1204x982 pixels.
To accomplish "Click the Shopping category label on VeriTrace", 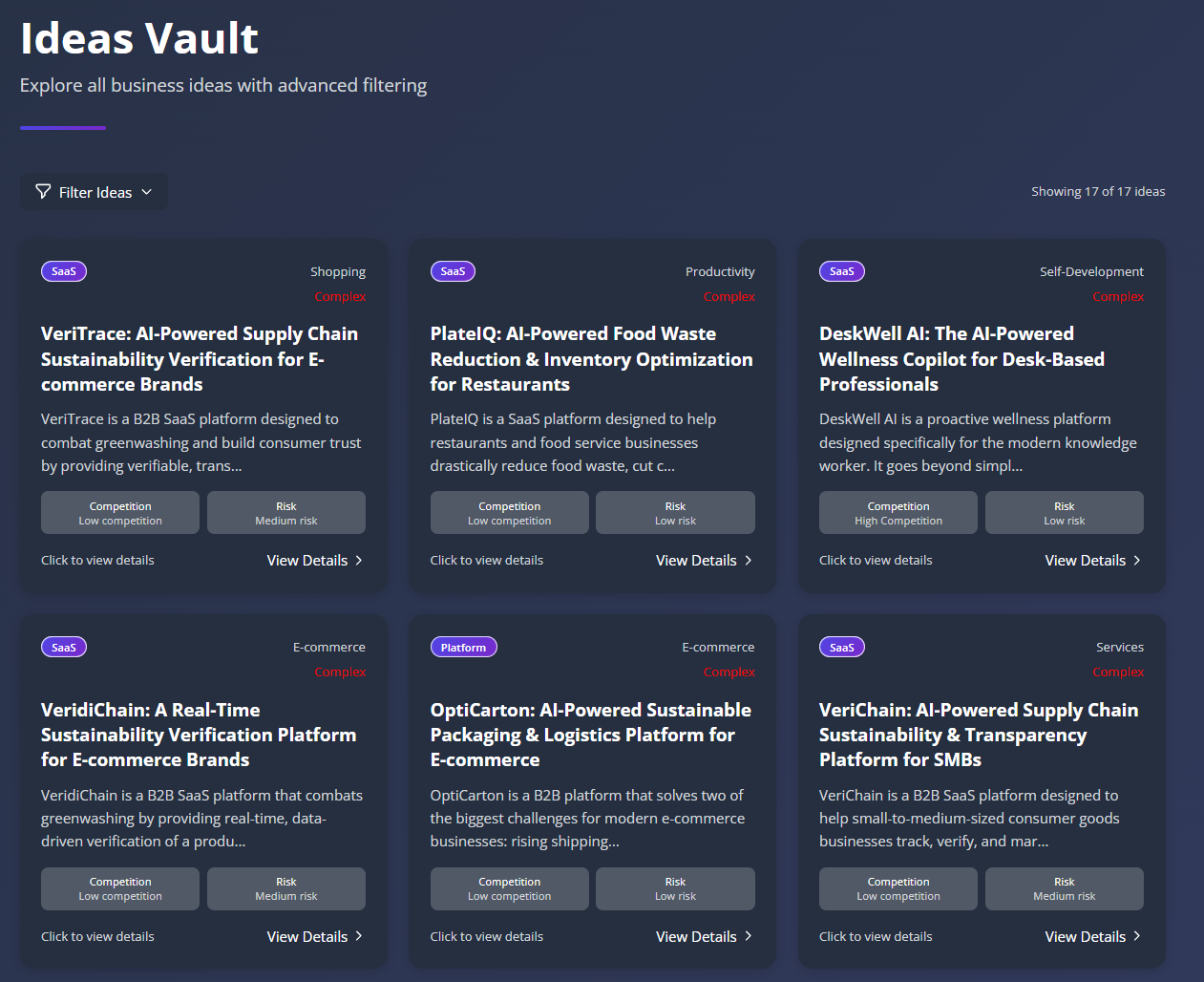I will point(338,272).
